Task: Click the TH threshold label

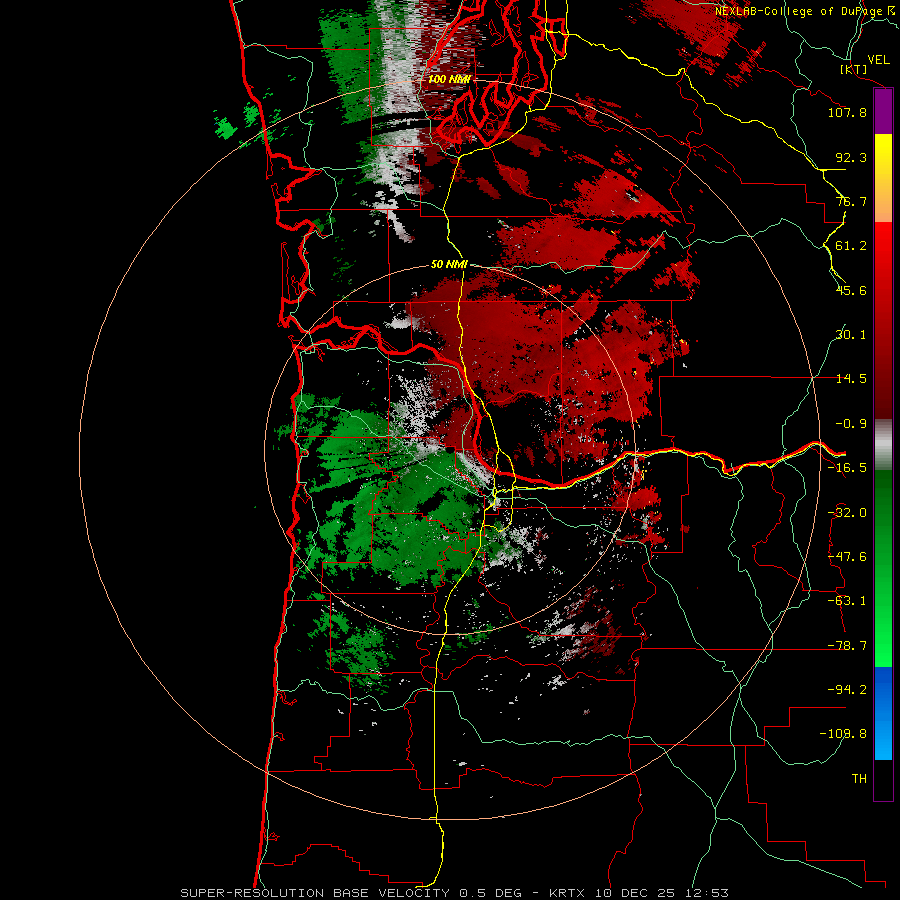Action: pos(859,779)
